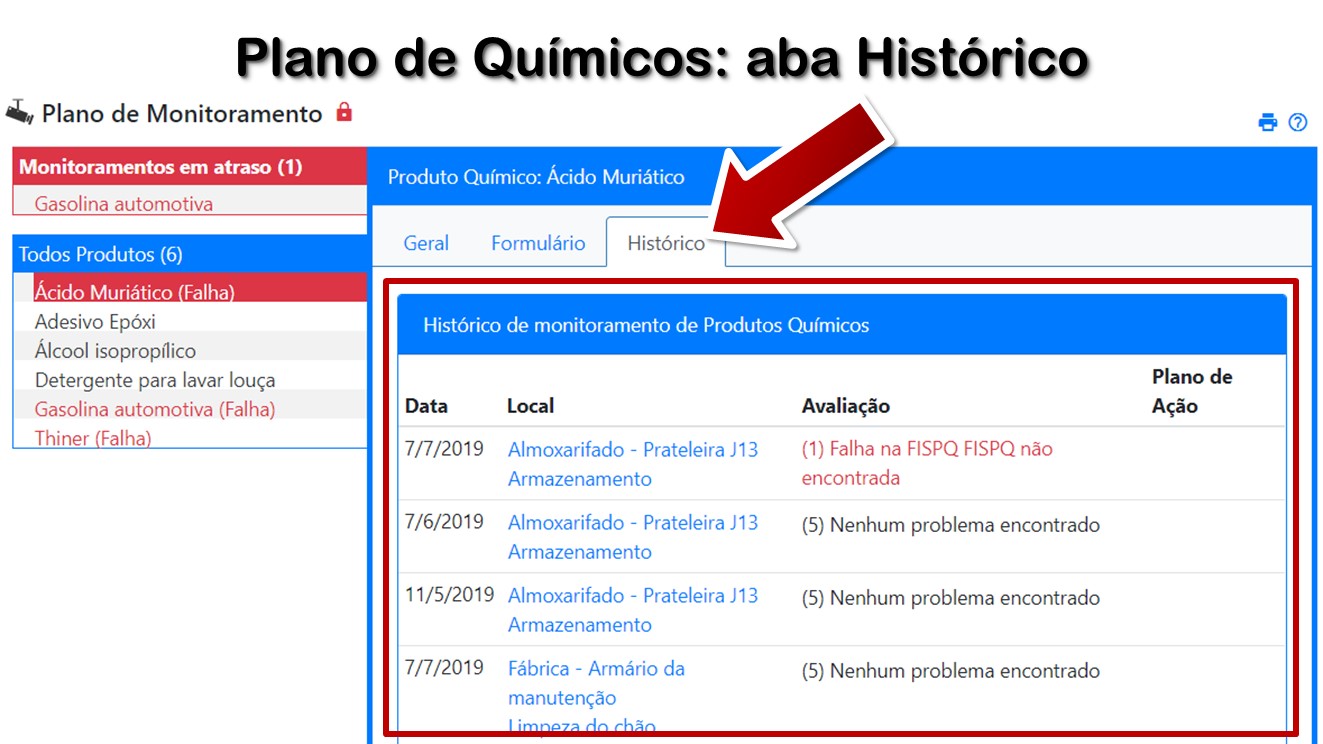Click the red lock icon
The image size is (1323, 744).
(344, 111)
